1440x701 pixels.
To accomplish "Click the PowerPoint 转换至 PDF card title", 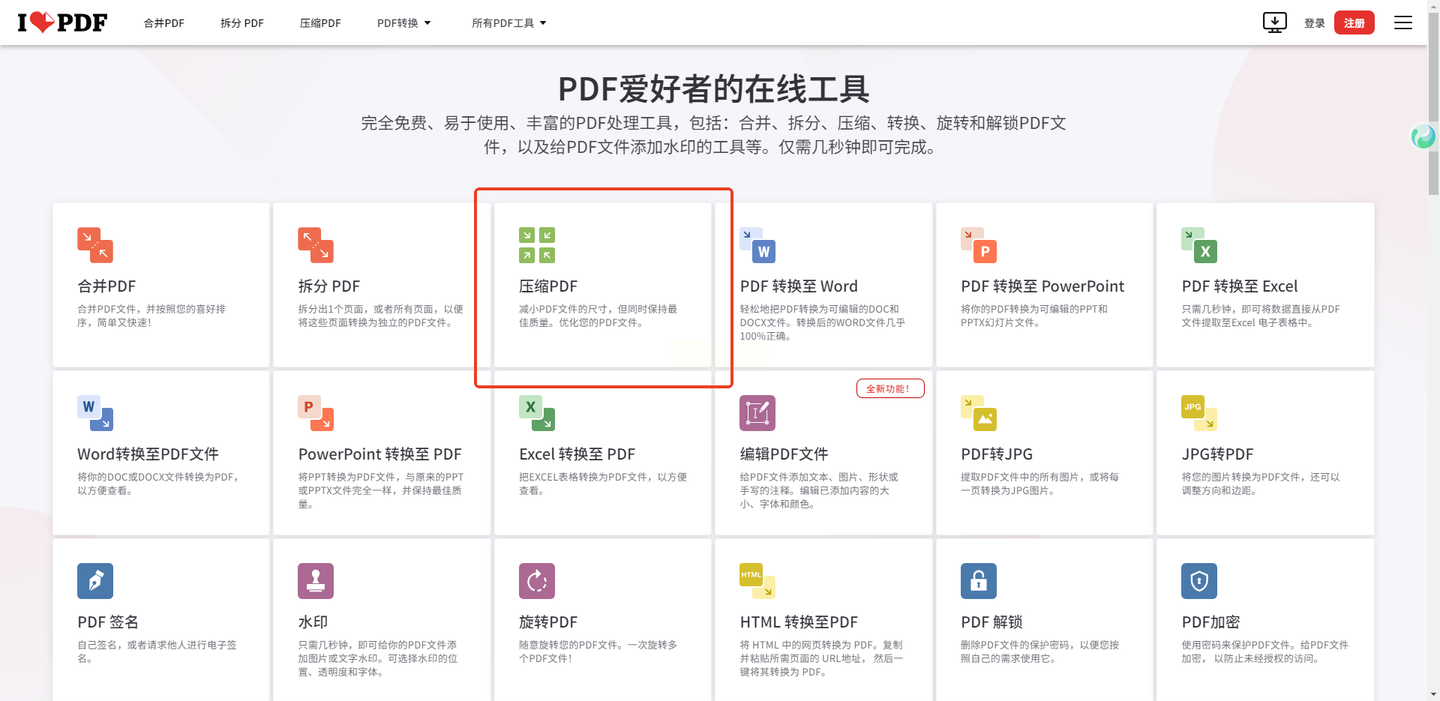I will coord(380,454).
